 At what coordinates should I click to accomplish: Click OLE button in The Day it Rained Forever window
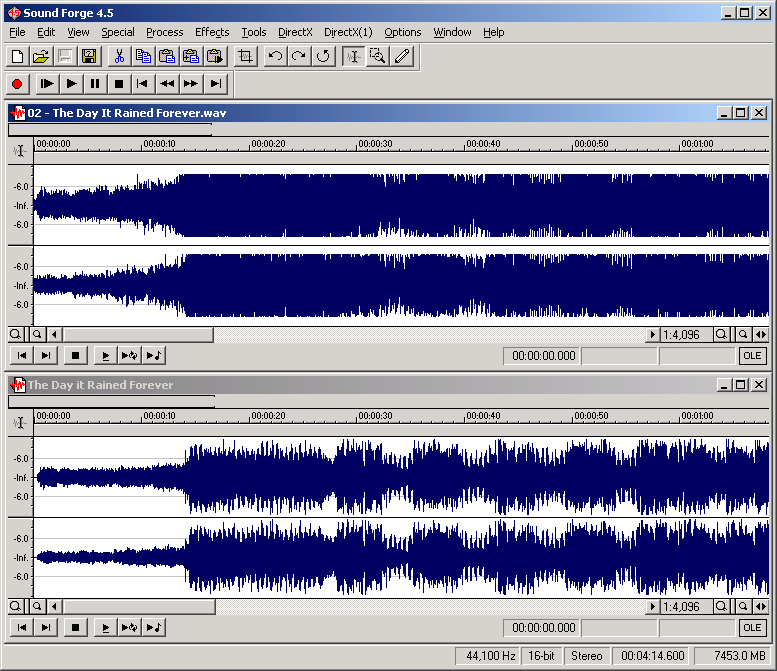[752, 628]
